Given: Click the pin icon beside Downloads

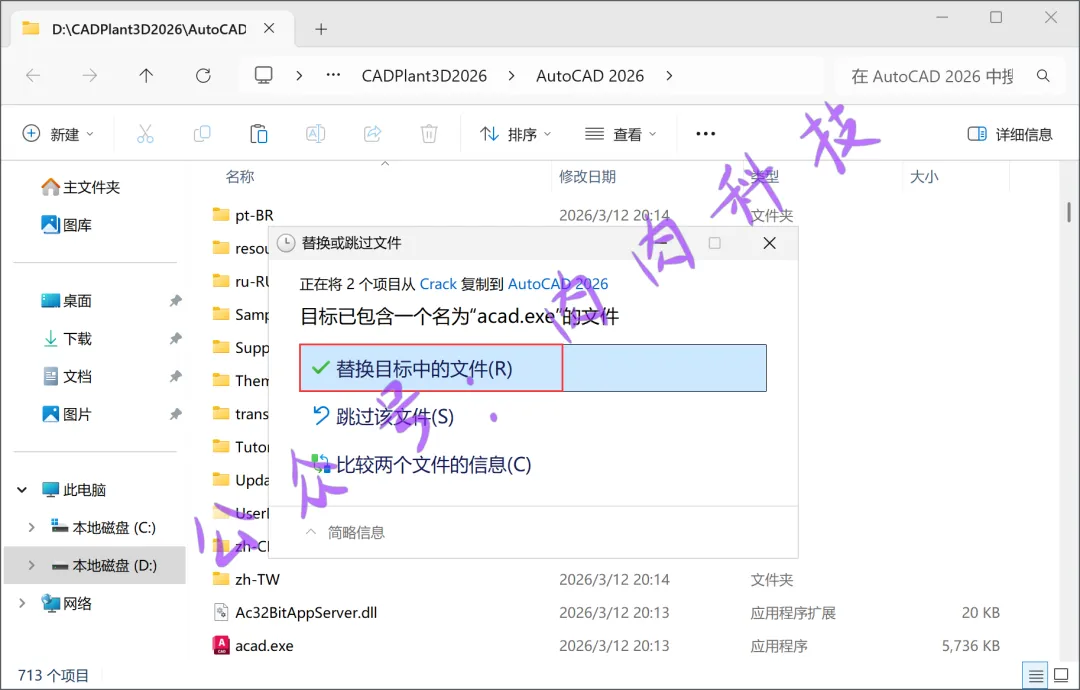Looking at the screenshot, I should (175, 338).
